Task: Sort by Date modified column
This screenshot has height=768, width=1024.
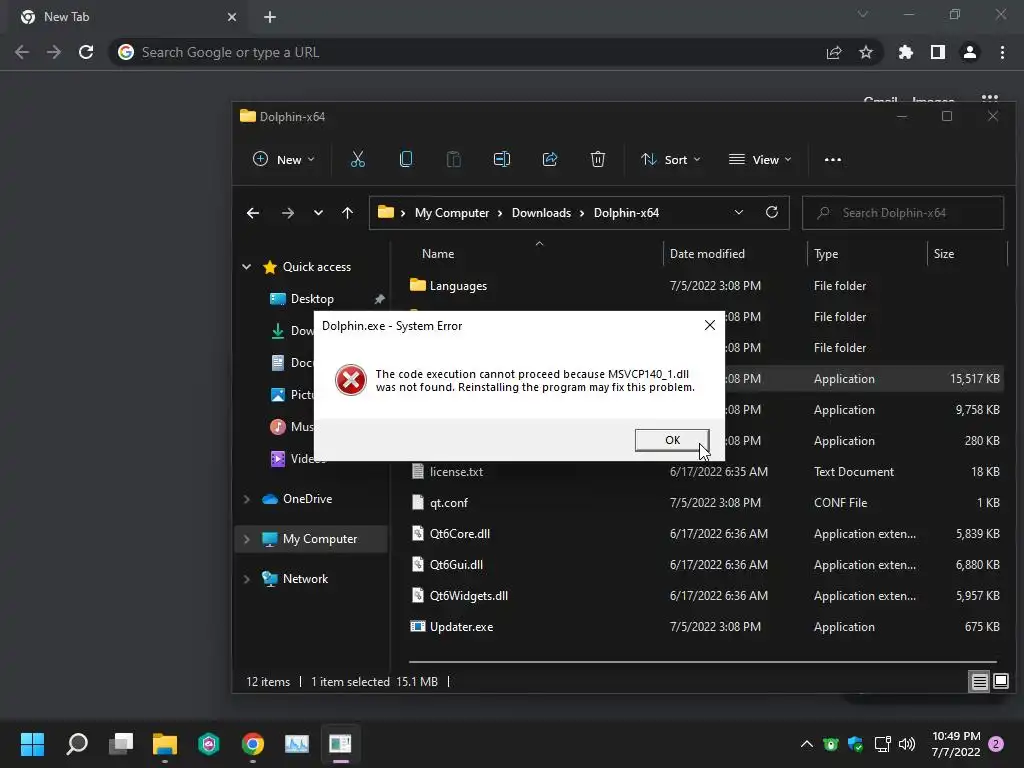Action: coord(707,254)
